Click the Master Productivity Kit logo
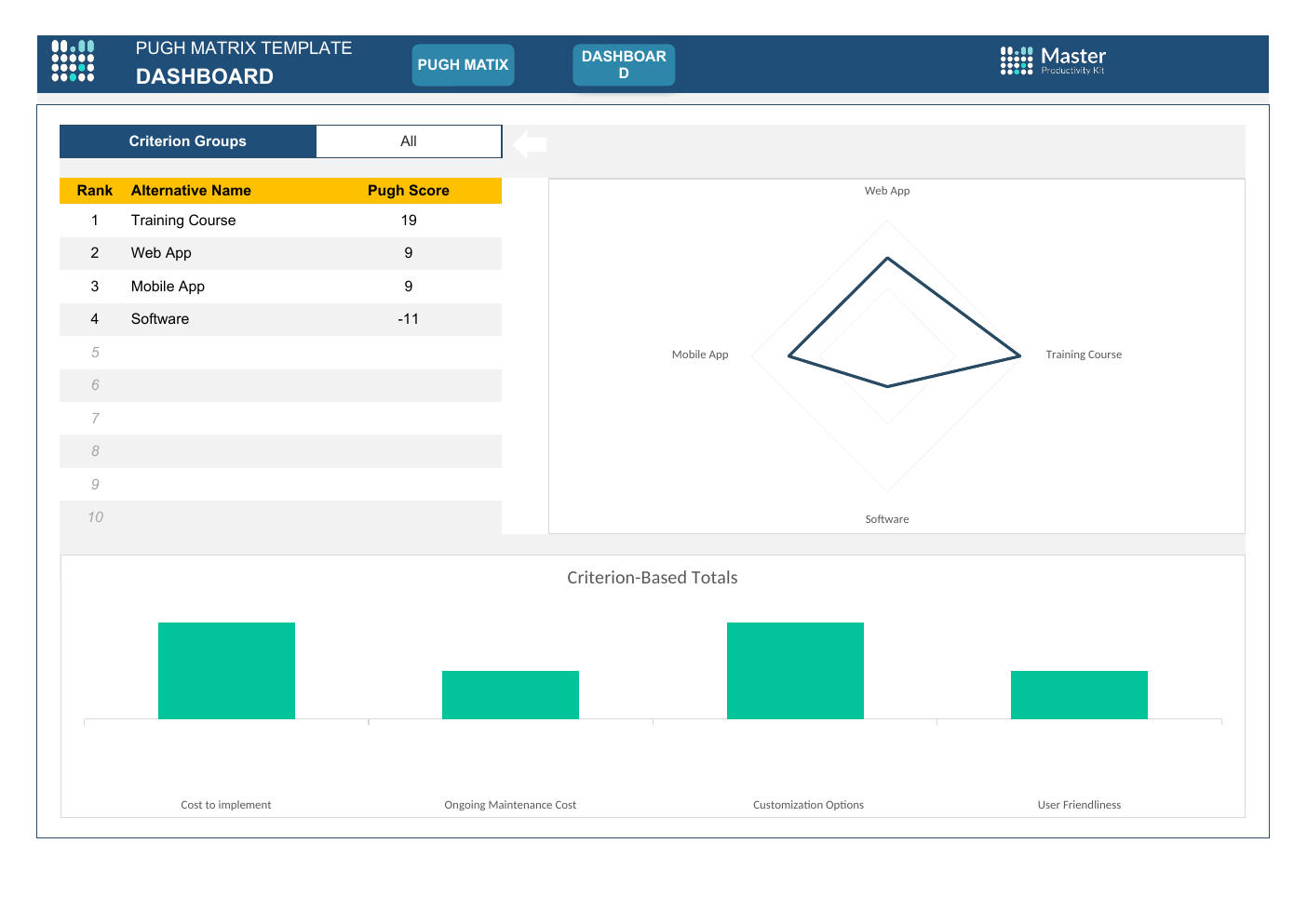The width and height of the screenshot is (1307, 924). (x=1053, y=60)
